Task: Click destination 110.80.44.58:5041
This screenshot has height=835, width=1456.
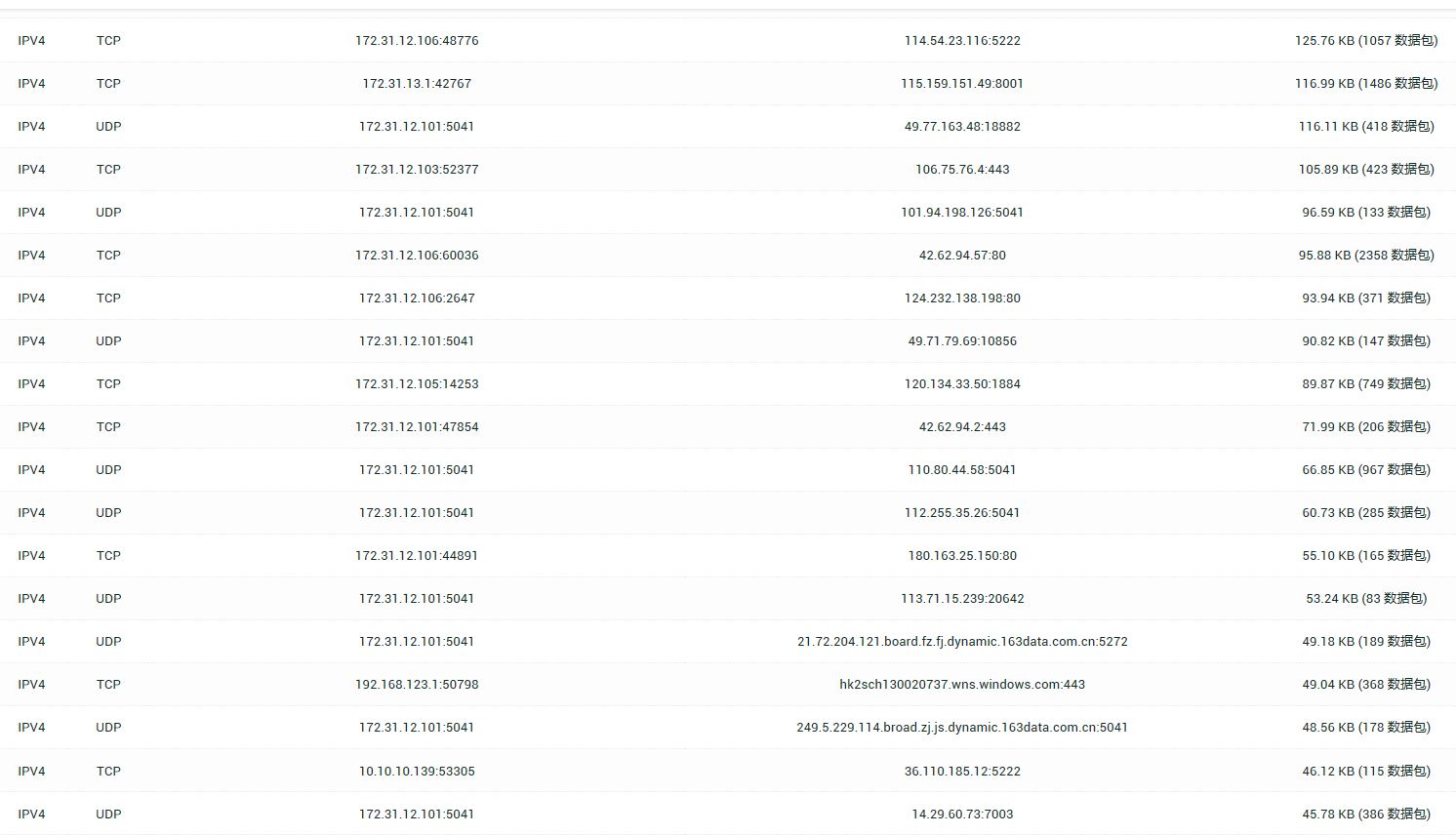Action: 962,470
